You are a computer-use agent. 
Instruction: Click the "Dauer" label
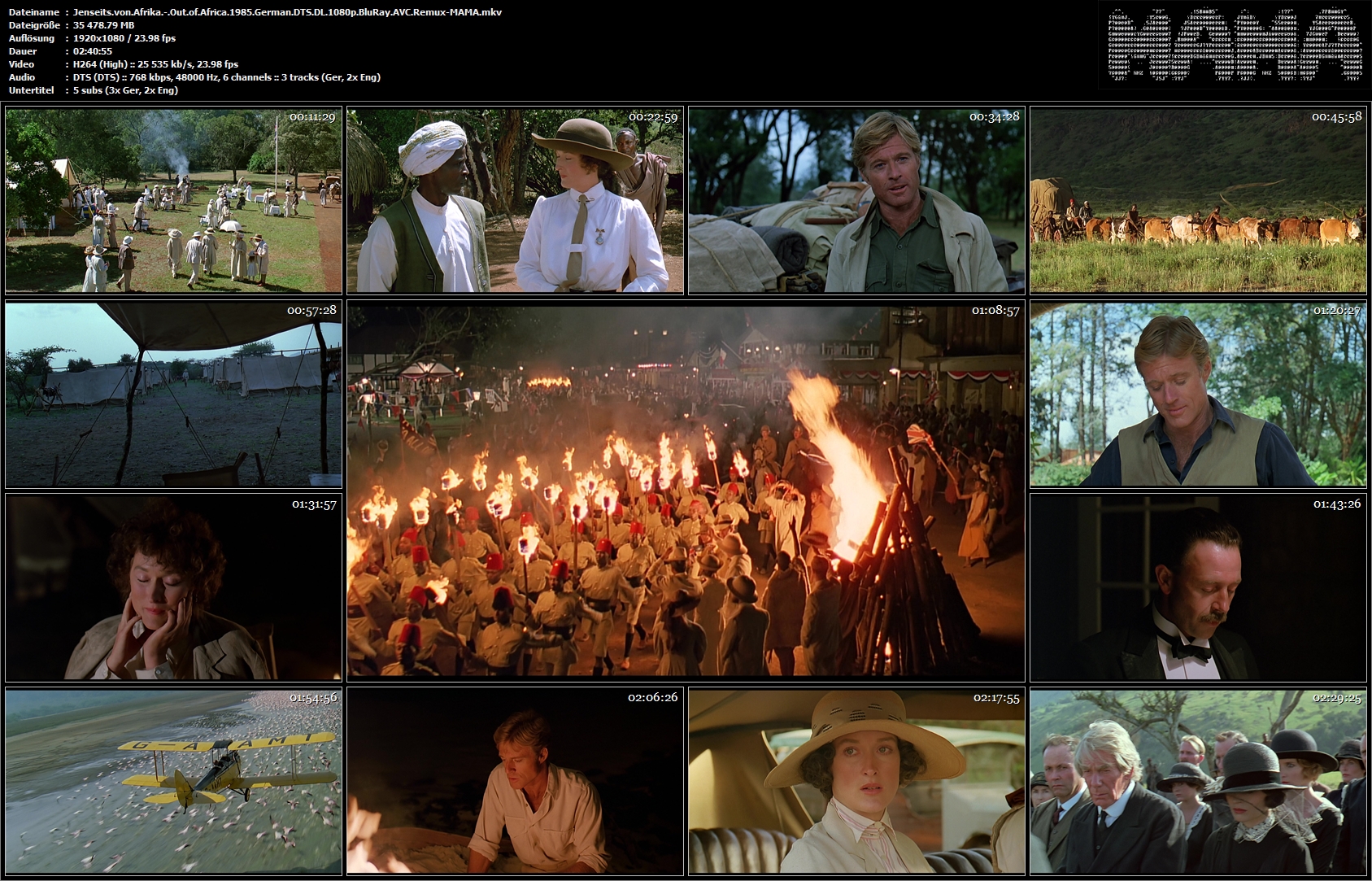pos(22,51)
